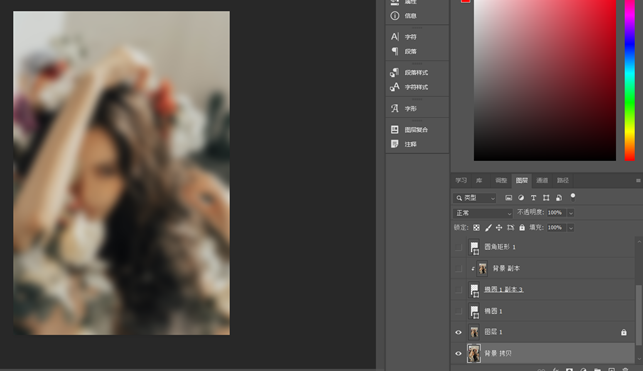Switch to the 学习 tab
This screenshot has height=371, width=643.
point(461,180)
